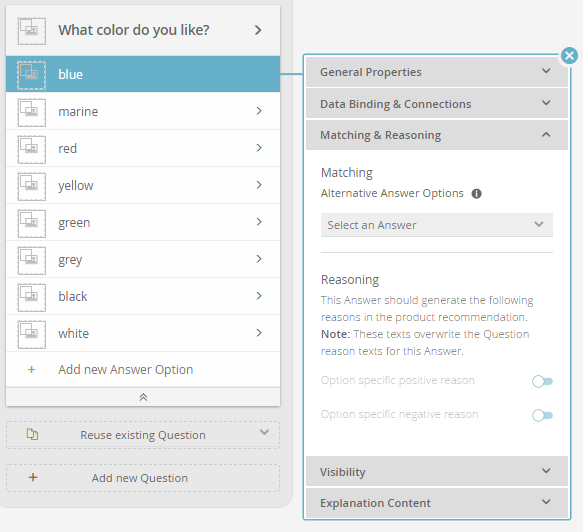Select the white answer option
The image size is (583, 532).
click(x=143, y=333)
